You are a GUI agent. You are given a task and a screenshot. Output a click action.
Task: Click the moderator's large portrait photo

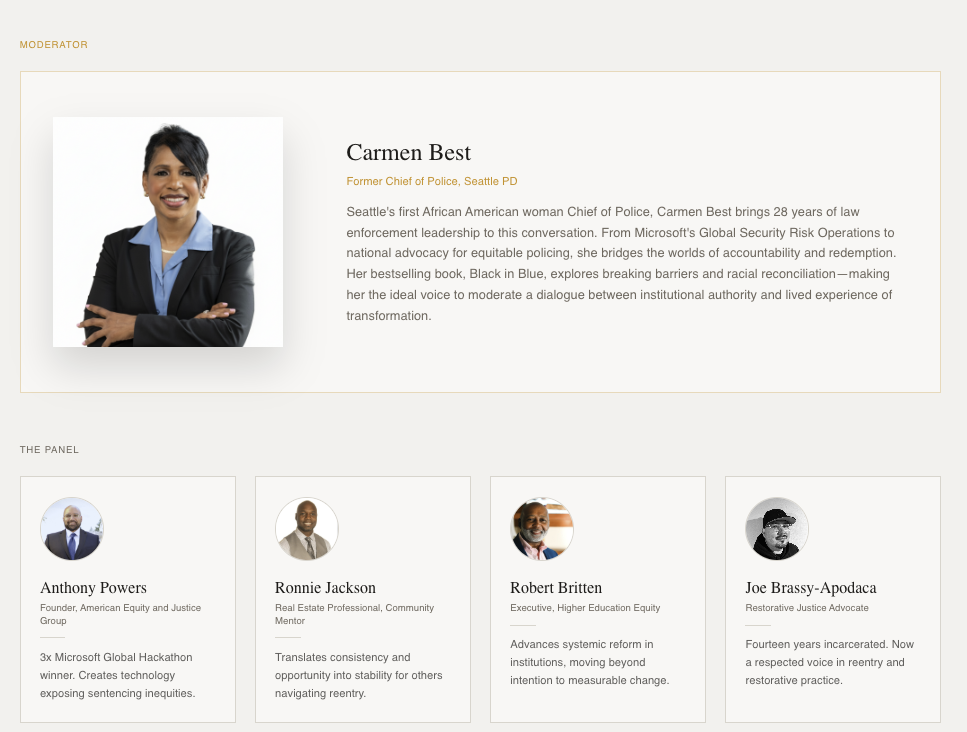pos(167,232)
